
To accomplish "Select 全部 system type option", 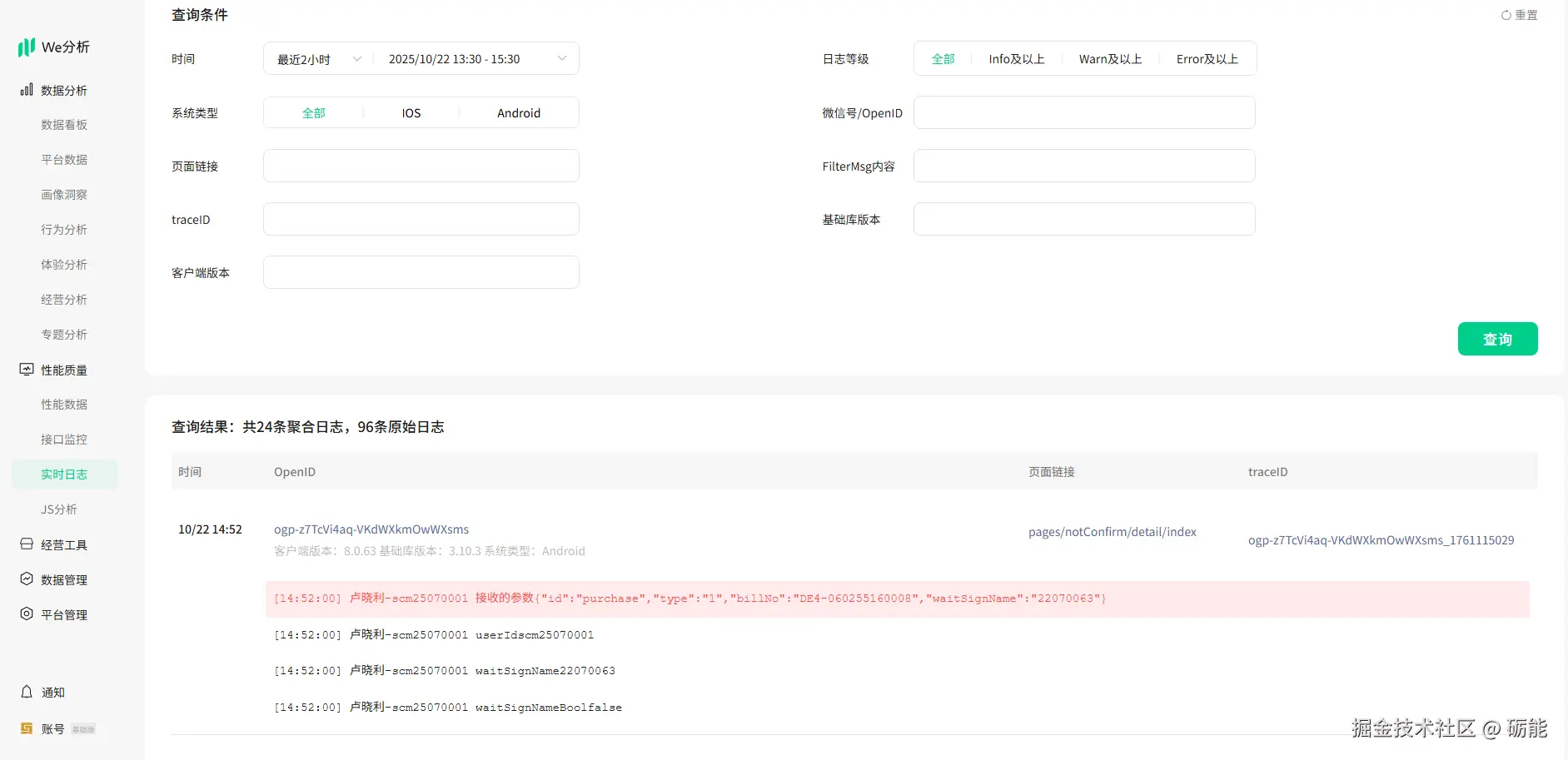I will (314, 113).
